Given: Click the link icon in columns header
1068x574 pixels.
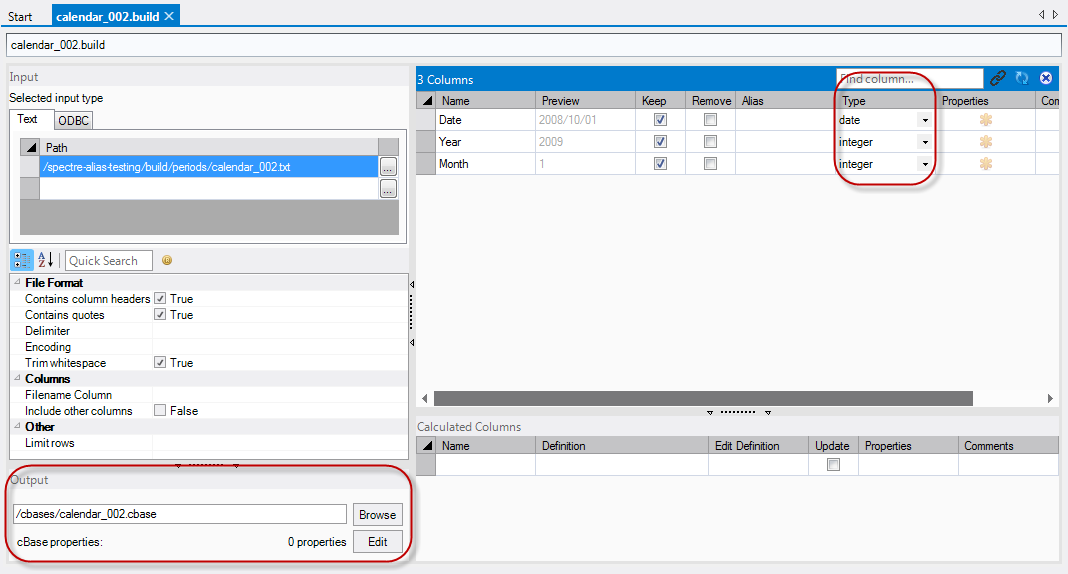Looking at the screenshot, I should click(x=998, y=78).
